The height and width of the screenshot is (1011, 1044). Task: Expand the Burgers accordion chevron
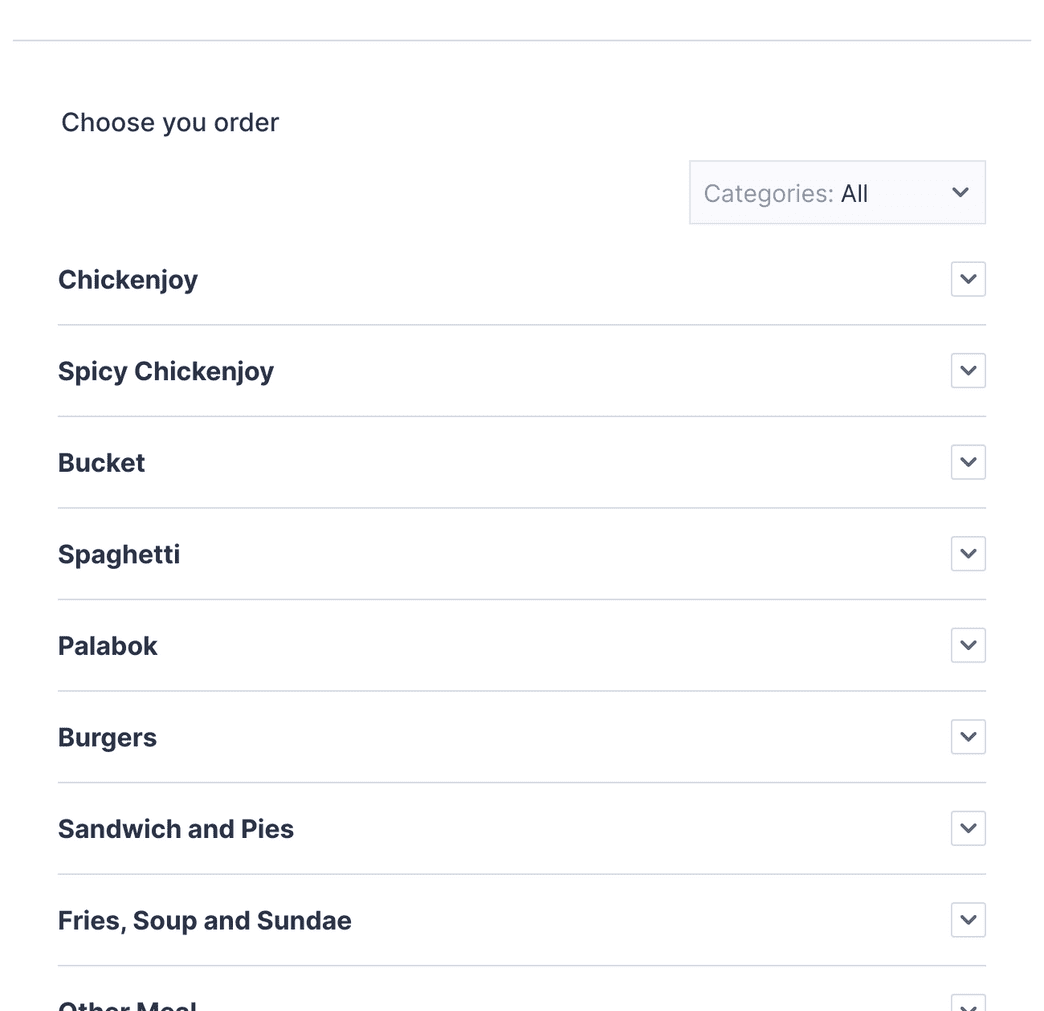[967, 737]
